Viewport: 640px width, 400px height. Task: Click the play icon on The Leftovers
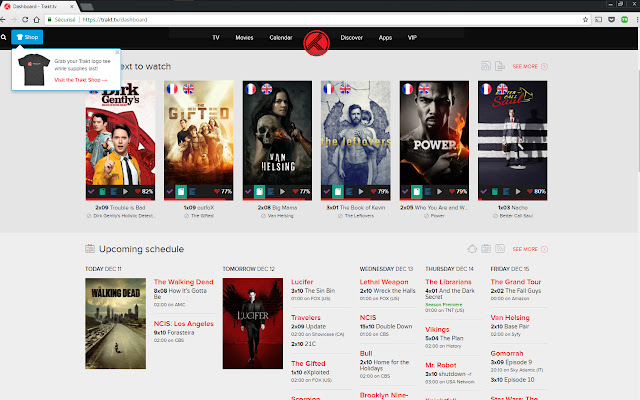361,191
